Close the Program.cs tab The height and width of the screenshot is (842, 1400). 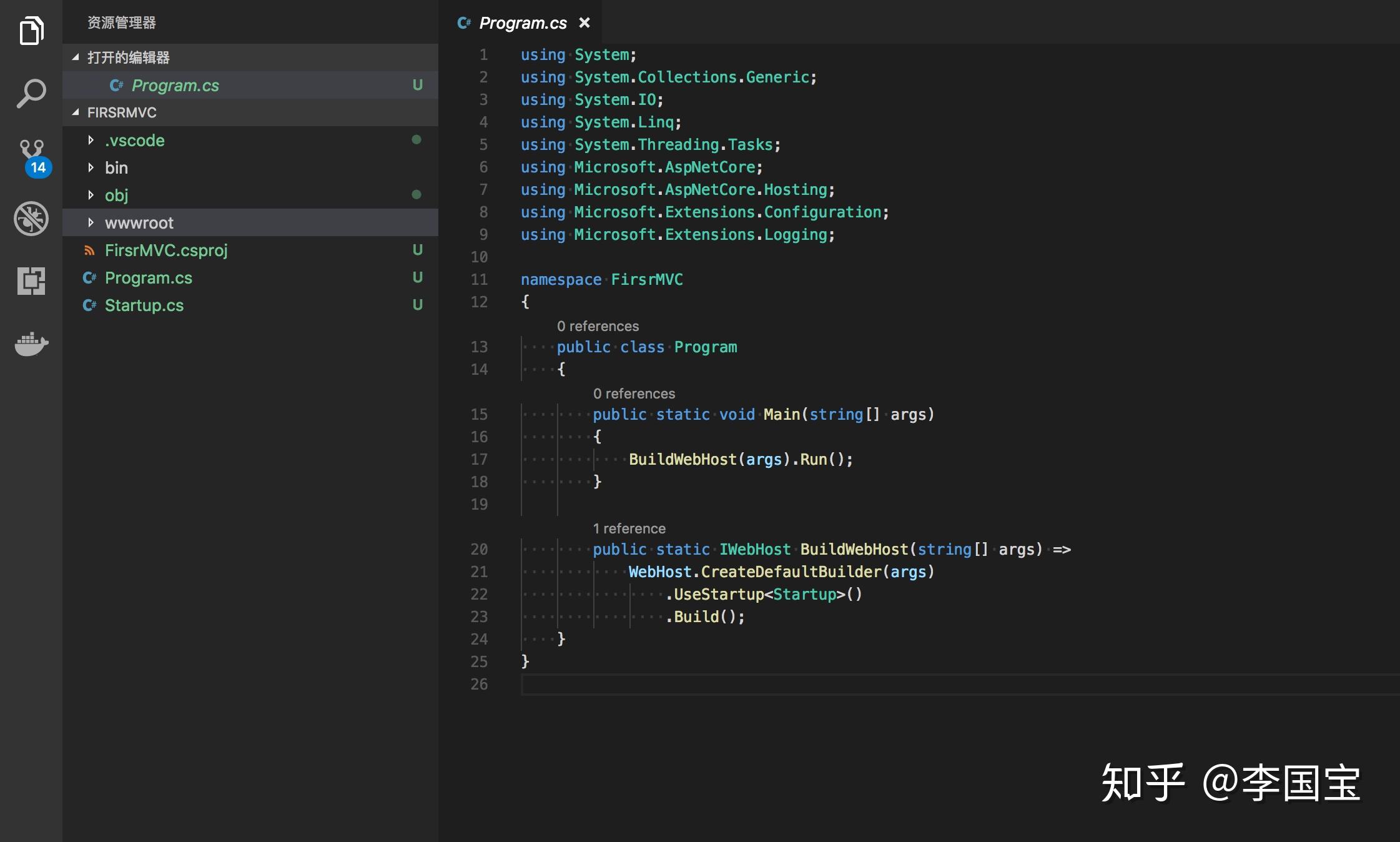[x=584, y=23]
